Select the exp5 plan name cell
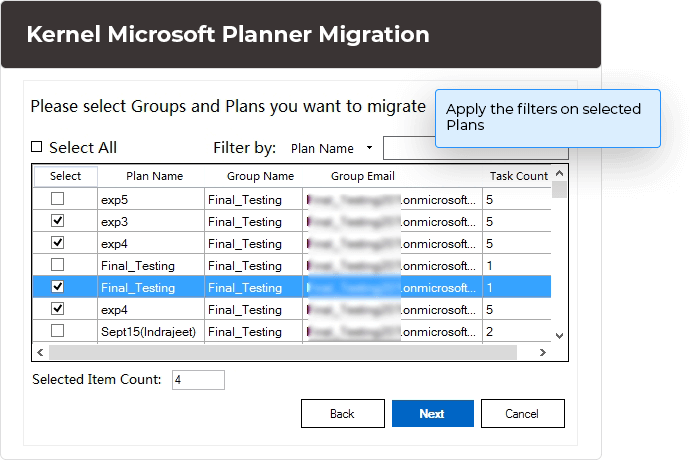The height and width of the screenshot is (460, 700). 151,199
